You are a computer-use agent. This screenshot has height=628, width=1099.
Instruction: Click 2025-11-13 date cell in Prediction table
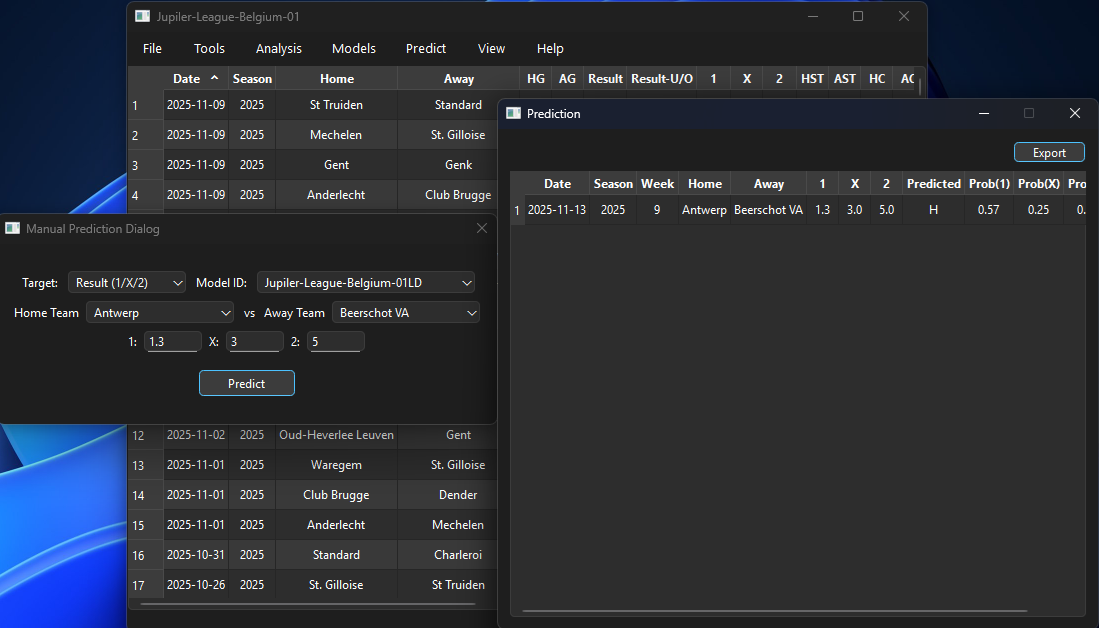[557, 210]
